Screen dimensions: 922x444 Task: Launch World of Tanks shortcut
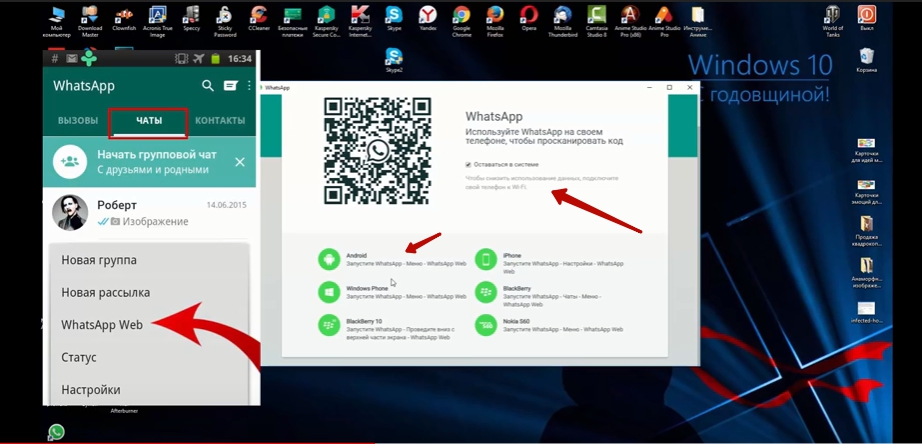[x=833, y=21]
